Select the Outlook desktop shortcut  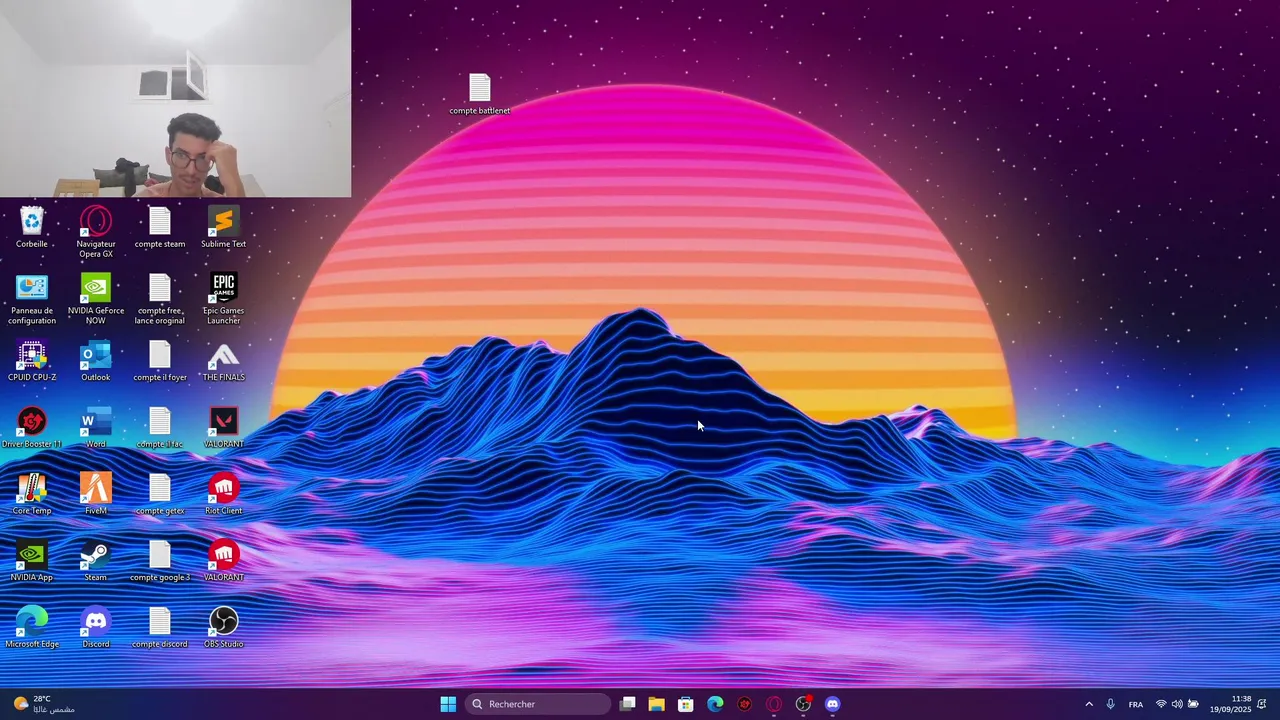[x=96, y=361]
